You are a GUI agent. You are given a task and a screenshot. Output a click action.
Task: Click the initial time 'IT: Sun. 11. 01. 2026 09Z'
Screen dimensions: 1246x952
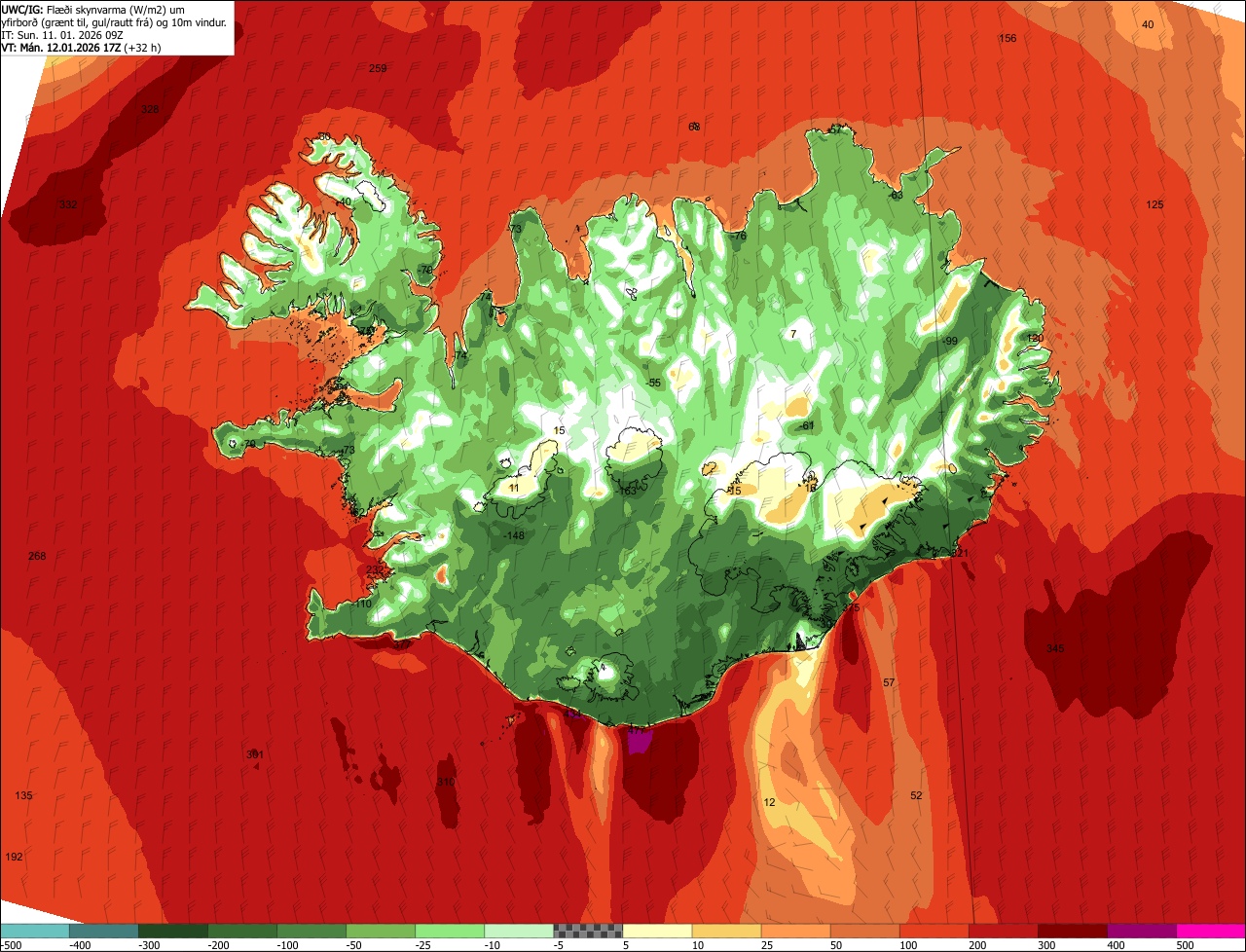click(61, 34)
